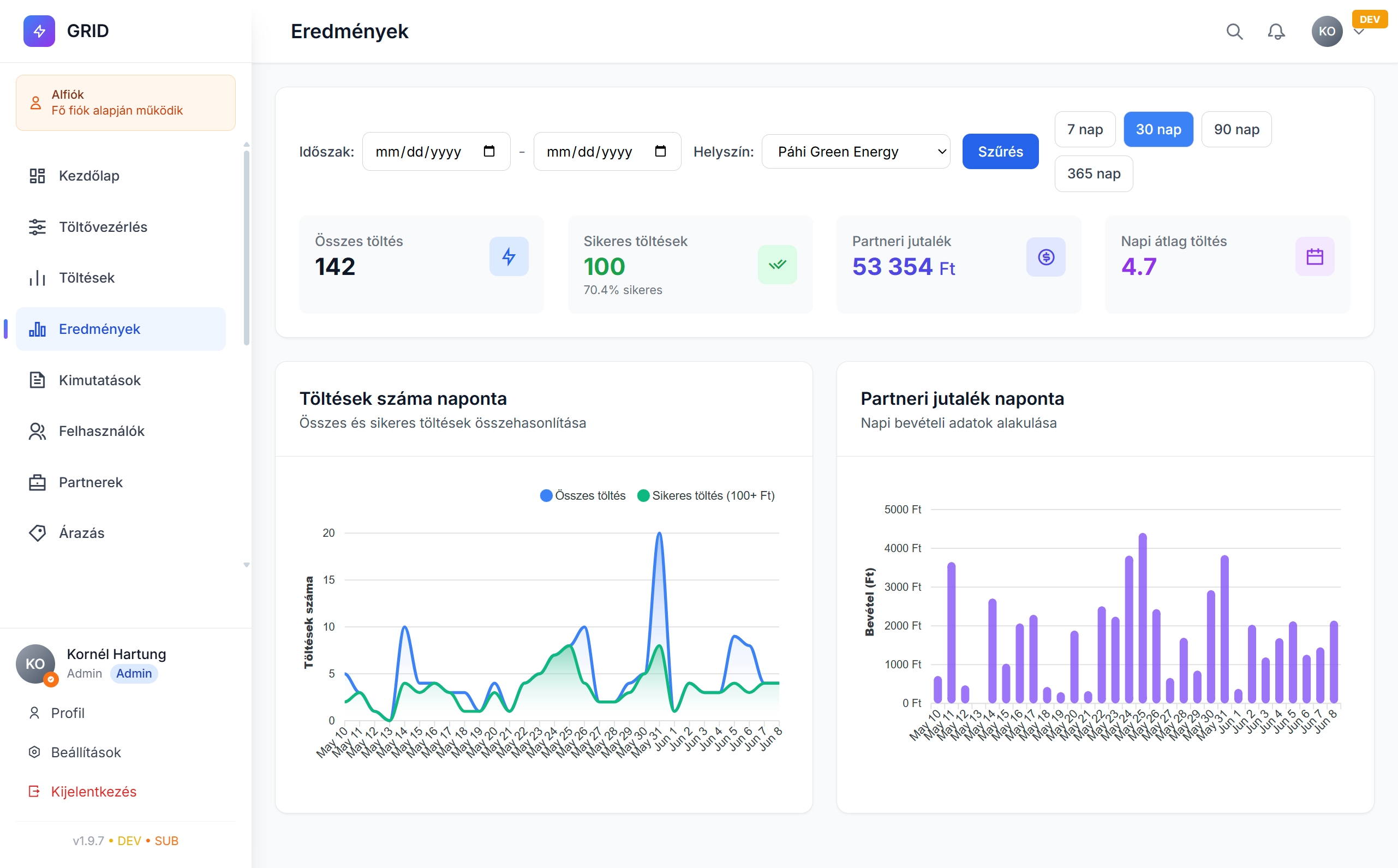Click the Kijelentkezés logout icon
Screen dimensions: 1398x868
tap(34, 792)
